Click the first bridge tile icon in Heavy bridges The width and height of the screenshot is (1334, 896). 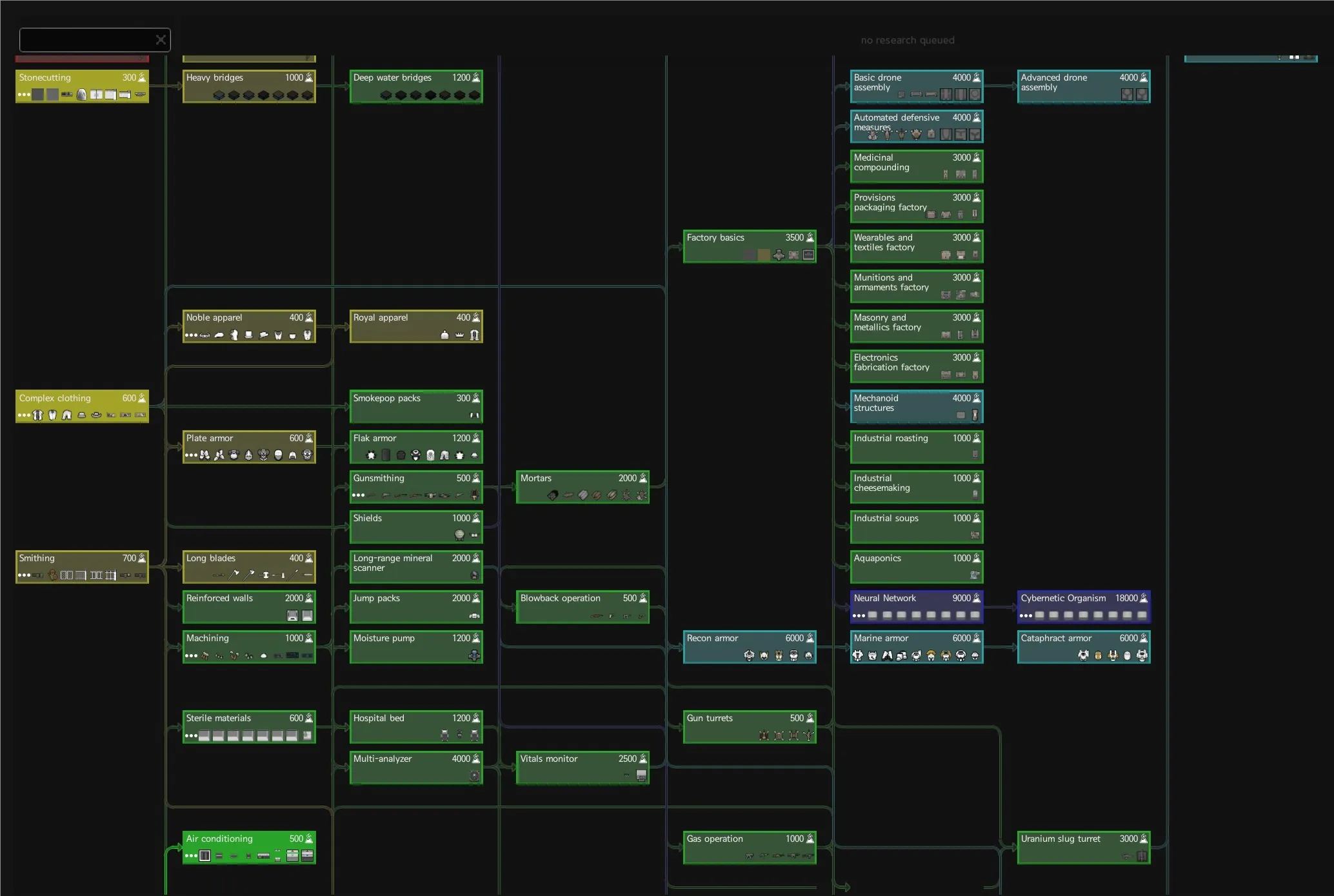[x=219, y=95]
